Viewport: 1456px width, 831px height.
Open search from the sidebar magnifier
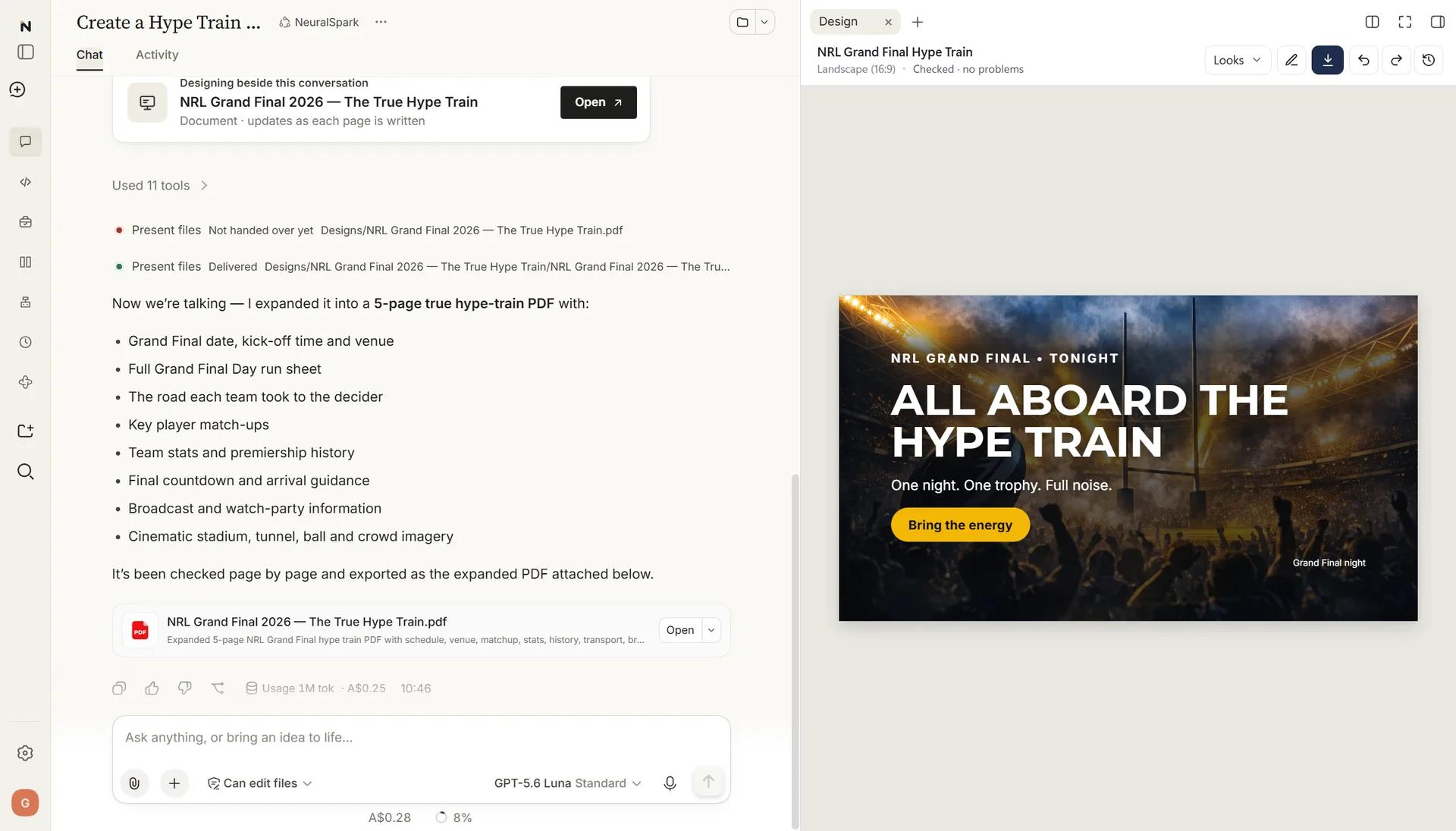(x=25, y=472)
